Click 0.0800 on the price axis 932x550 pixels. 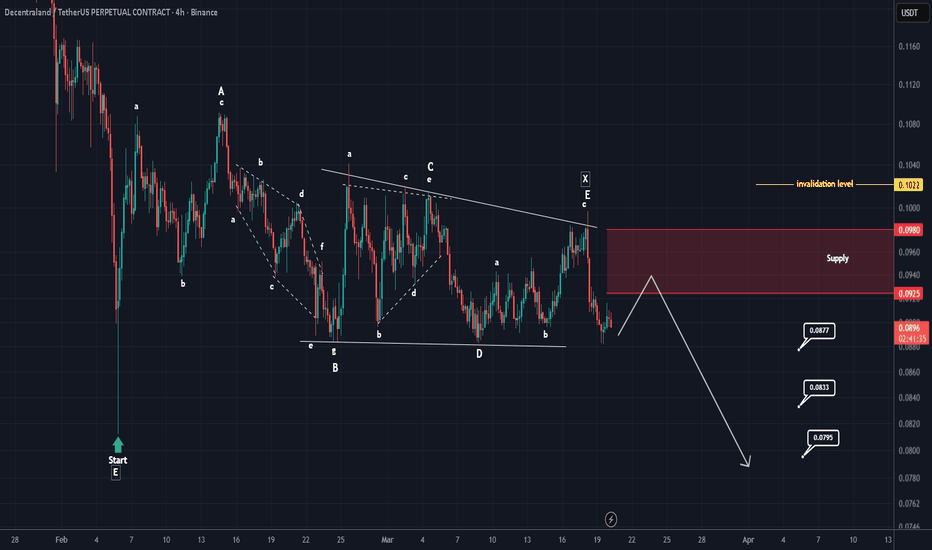pyautogui.click(x=909, y=451)
